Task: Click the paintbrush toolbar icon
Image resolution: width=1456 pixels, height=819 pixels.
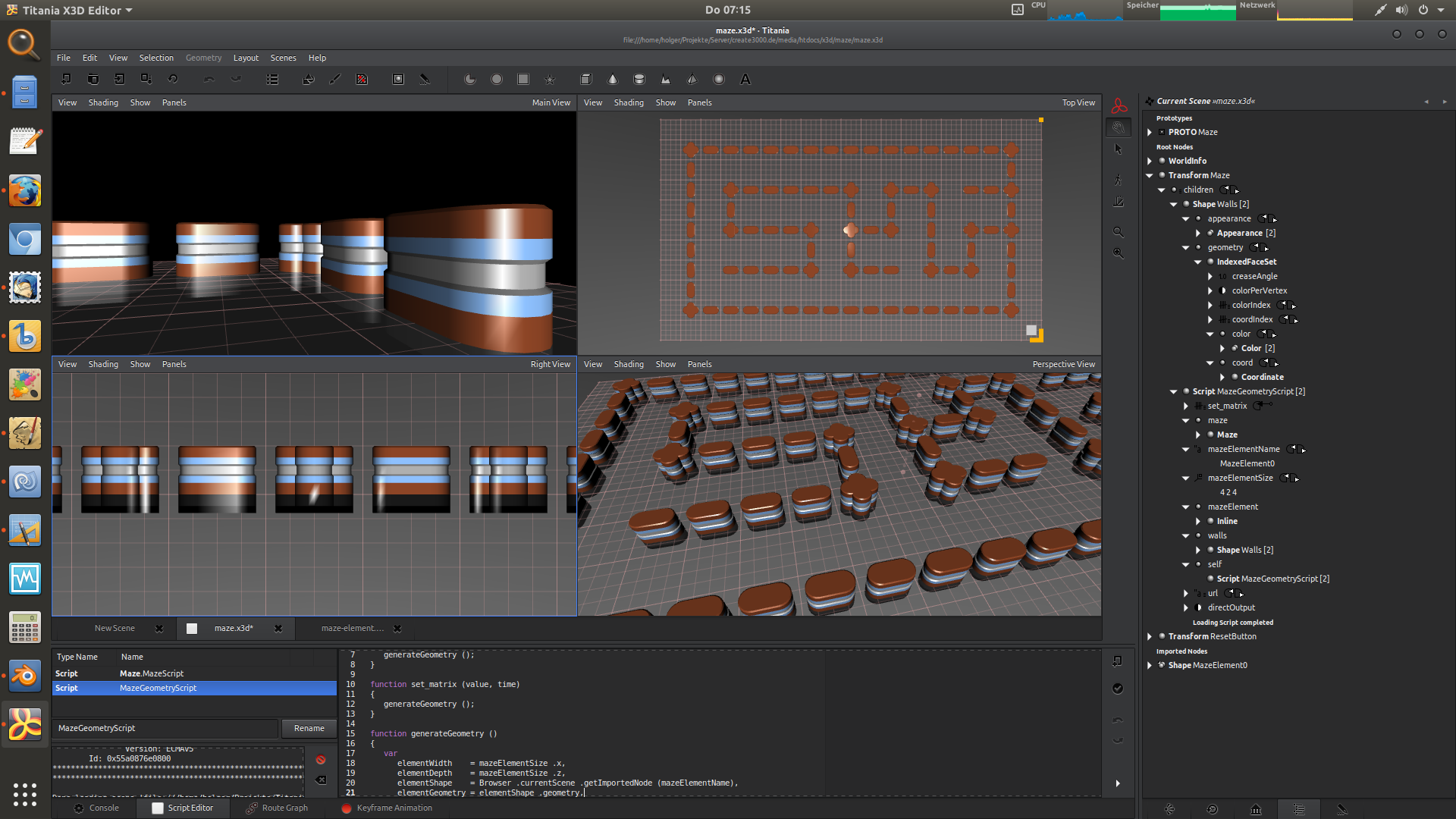Action: 335,80
